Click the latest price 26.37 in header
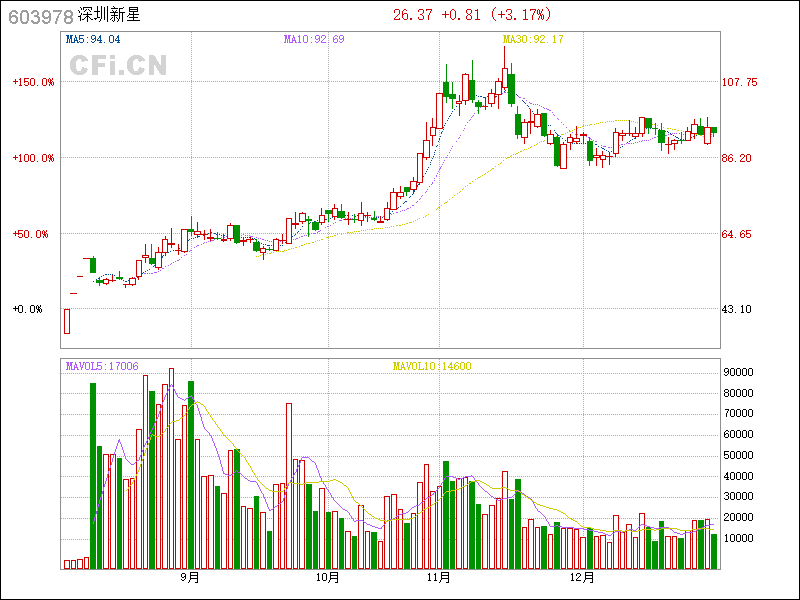800x600 pixels. [413, 15]
